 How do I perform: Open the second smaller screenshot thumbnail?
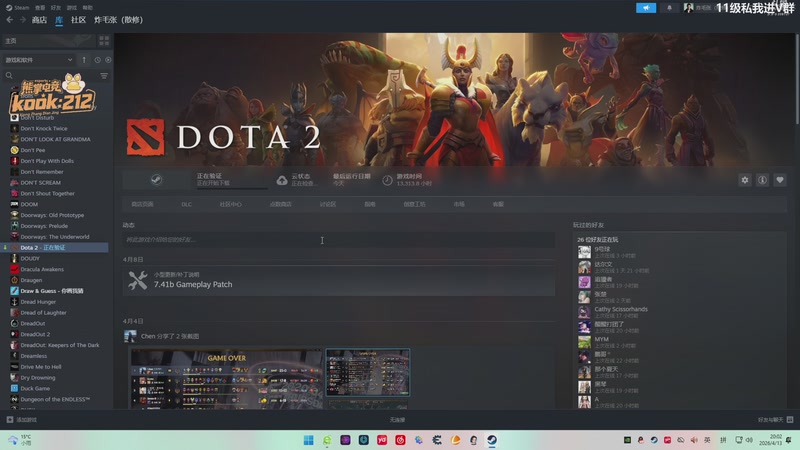[367, 372]
